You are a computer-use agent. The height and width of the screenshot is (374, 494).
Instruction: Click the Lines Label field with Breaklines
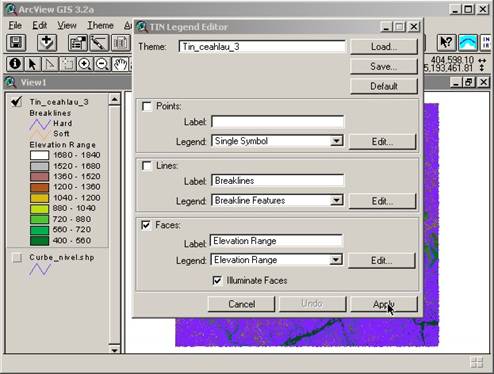point(278,181)
